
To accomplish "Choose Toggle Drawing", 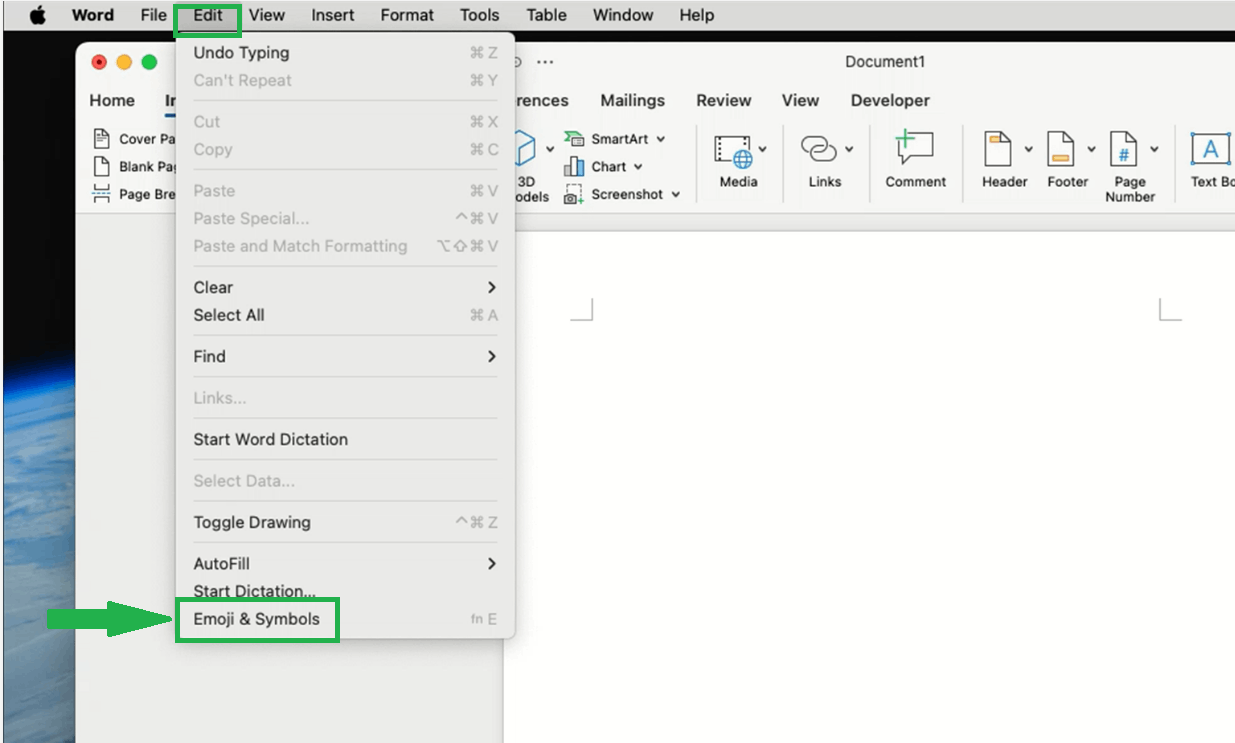I will [x=345, y=522].
